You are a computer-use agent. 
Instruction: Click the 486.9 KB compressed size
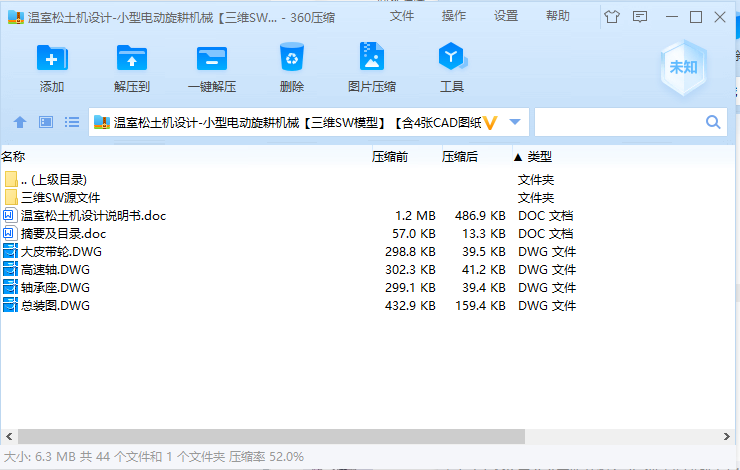[480, 216]
